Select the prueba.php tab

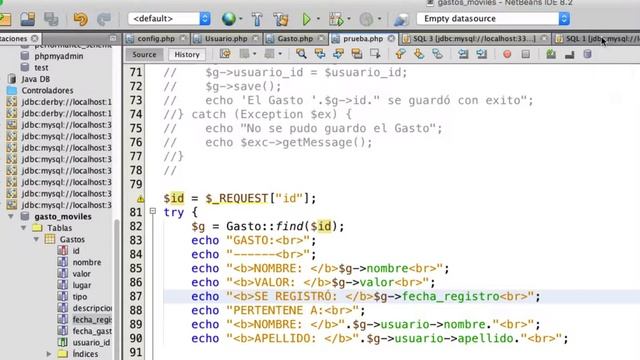363,39
